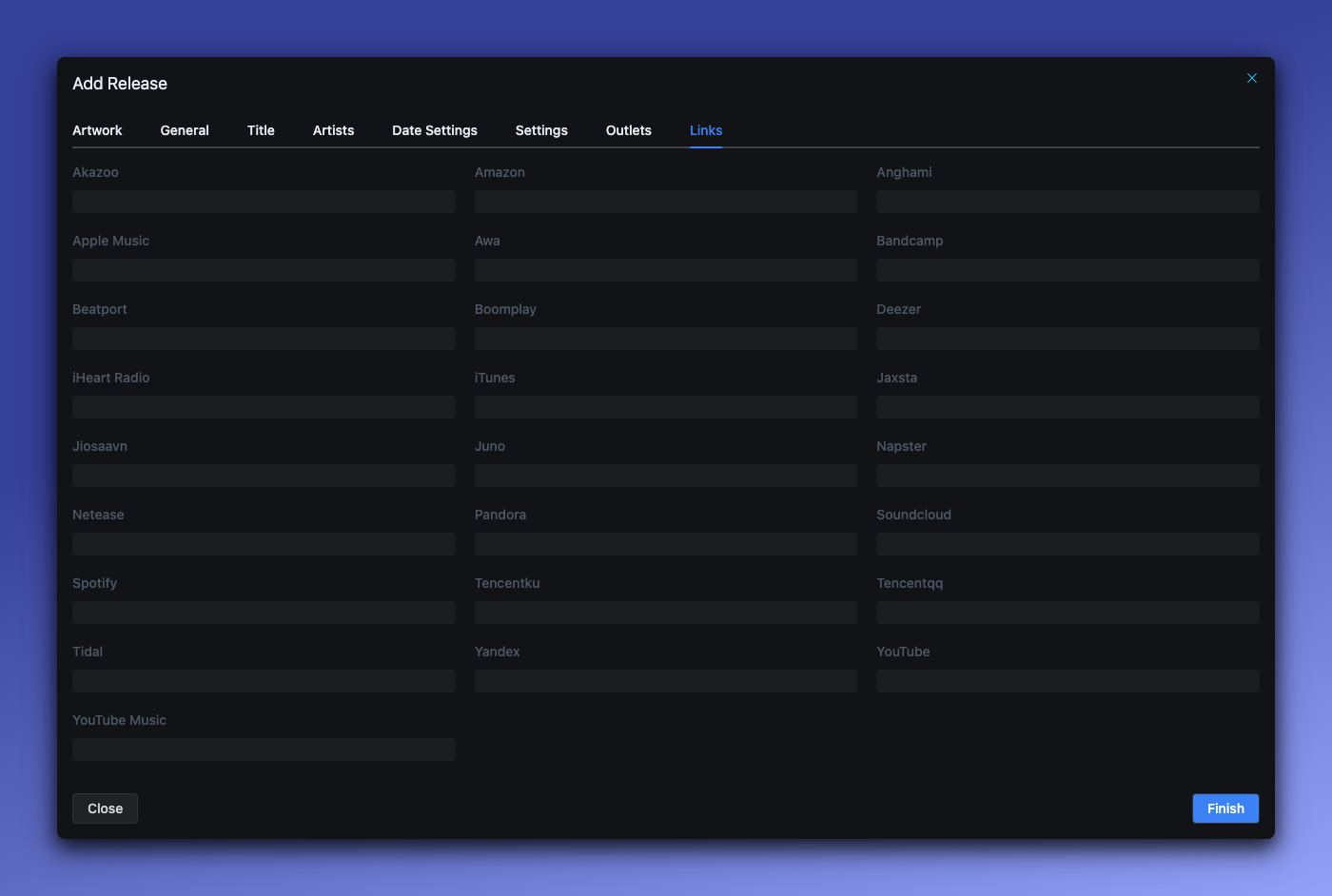Click the YouTube link input field
This screenshot has height=896, width=1332.
(1068, 680)
